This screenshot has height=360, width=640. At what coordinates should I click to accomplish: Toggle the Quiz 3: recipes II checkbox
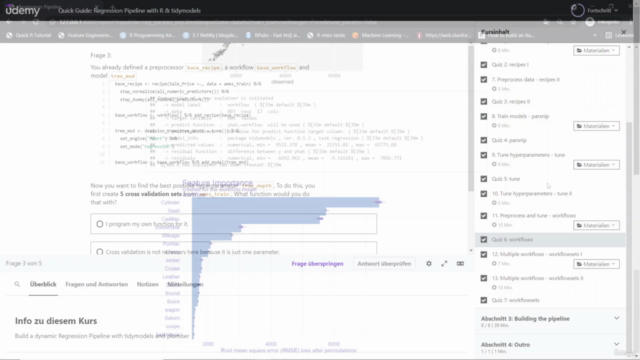[484, 101]
